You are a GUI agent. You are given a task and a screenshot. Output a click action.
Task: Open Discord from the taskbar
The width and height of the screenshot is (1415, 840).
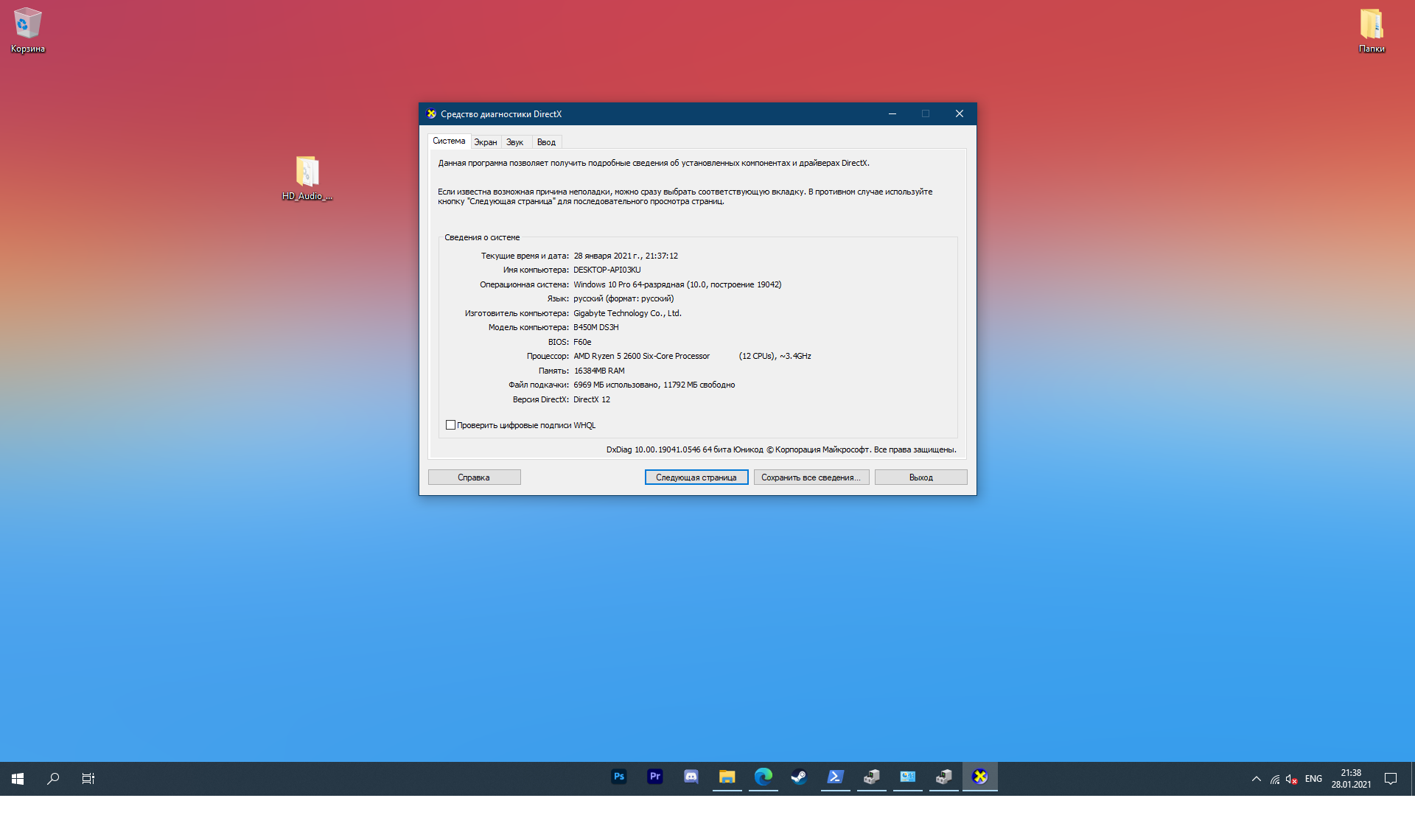point(691,777)
